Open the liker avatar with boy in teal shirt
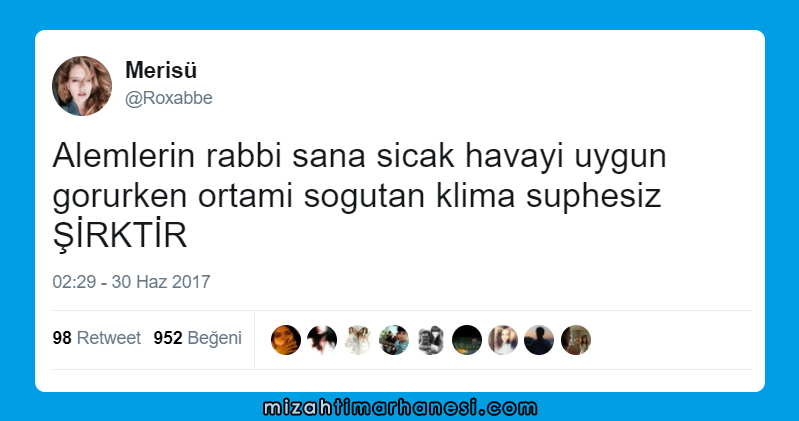Viewport: 799px width, 421px height. (394, 340)
